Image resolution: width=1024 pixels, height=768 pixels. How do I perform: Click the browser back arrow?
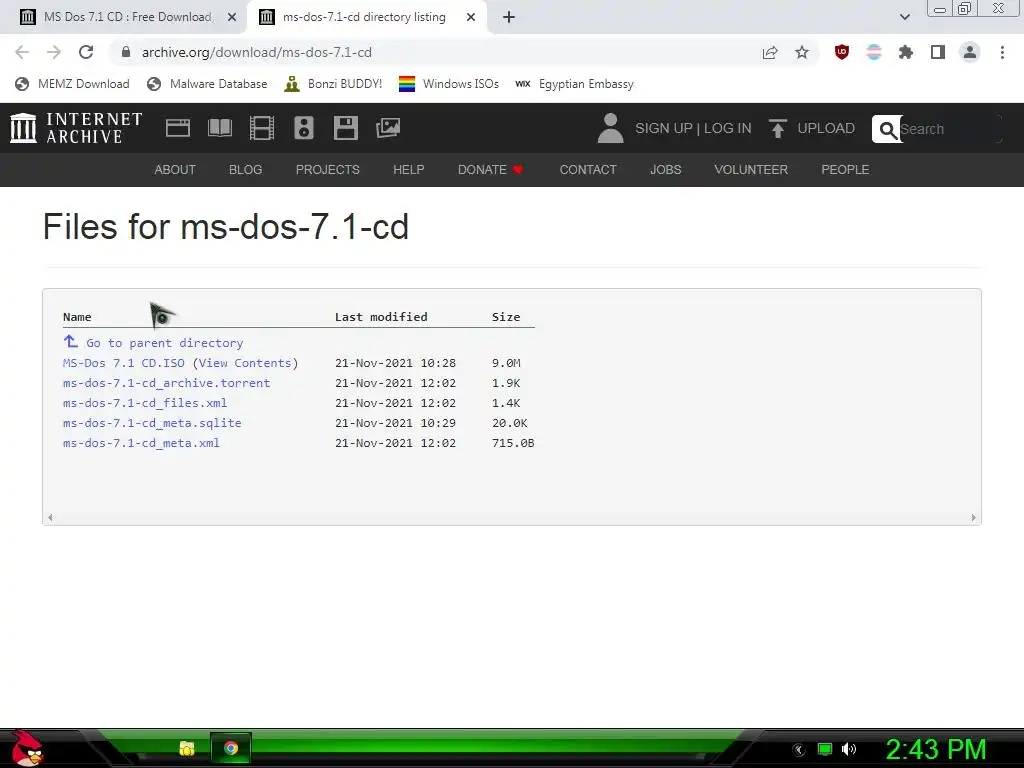[22, 52]
